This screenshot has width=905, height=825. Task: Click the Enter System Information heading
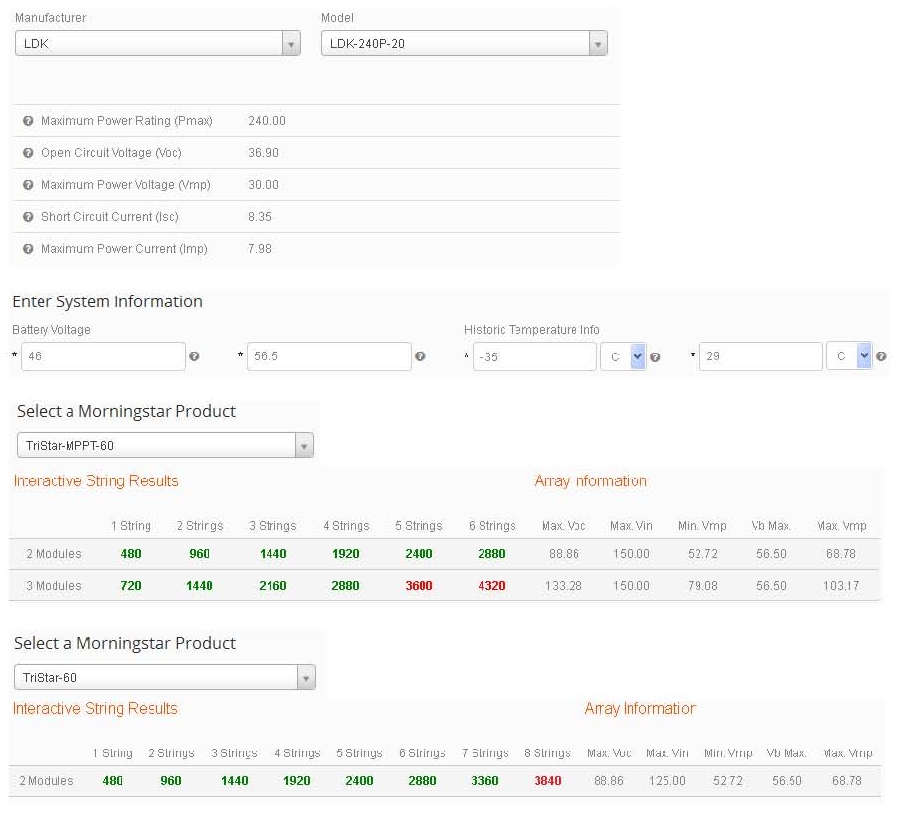(107, 301)
